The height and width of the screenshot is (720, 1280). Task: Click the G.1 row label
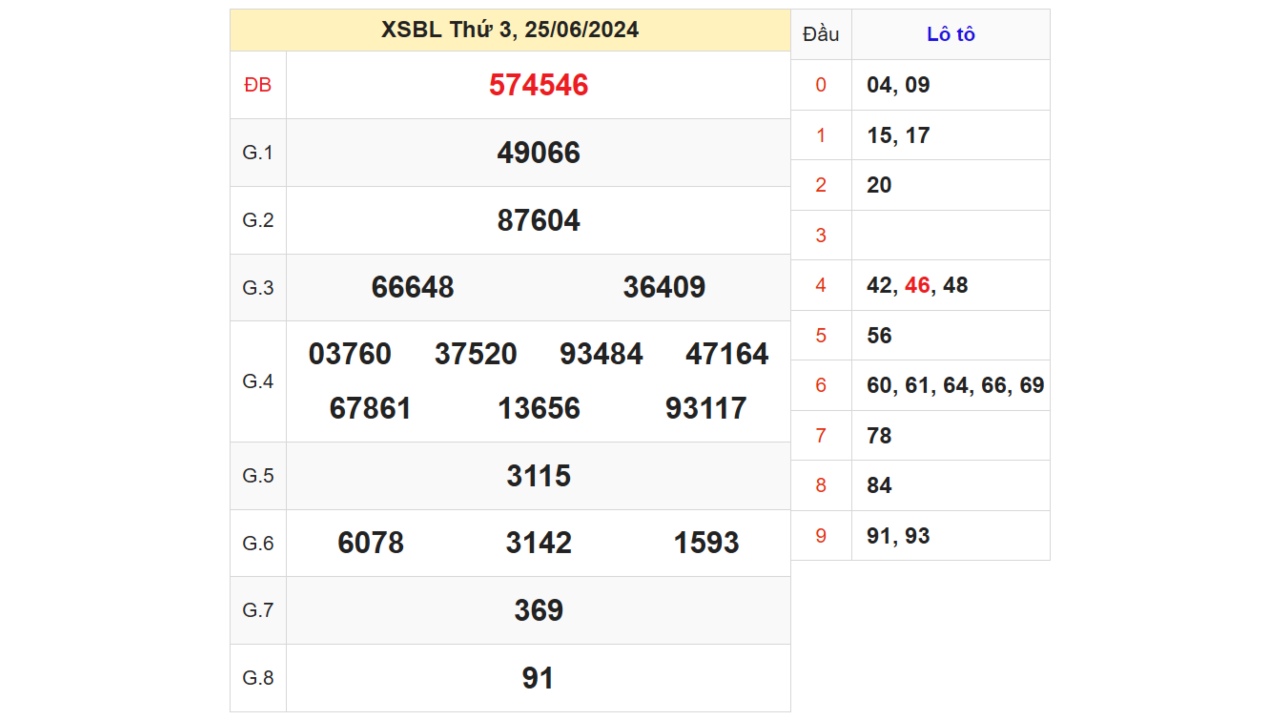[x=258, y=152]
